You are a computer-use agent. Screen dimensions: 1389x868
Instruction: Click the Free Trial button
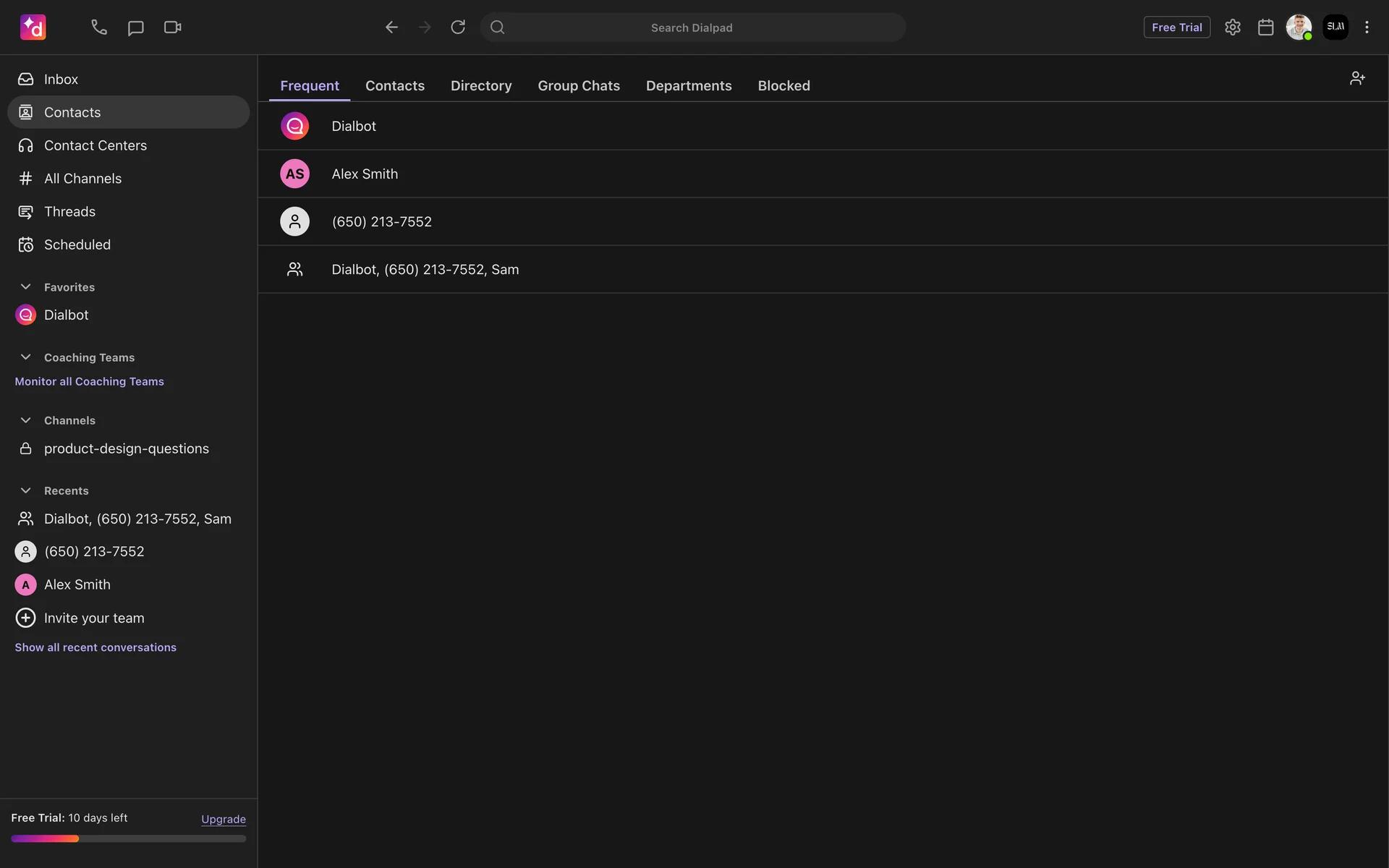pyautogui.click(x=1176, y=27)
